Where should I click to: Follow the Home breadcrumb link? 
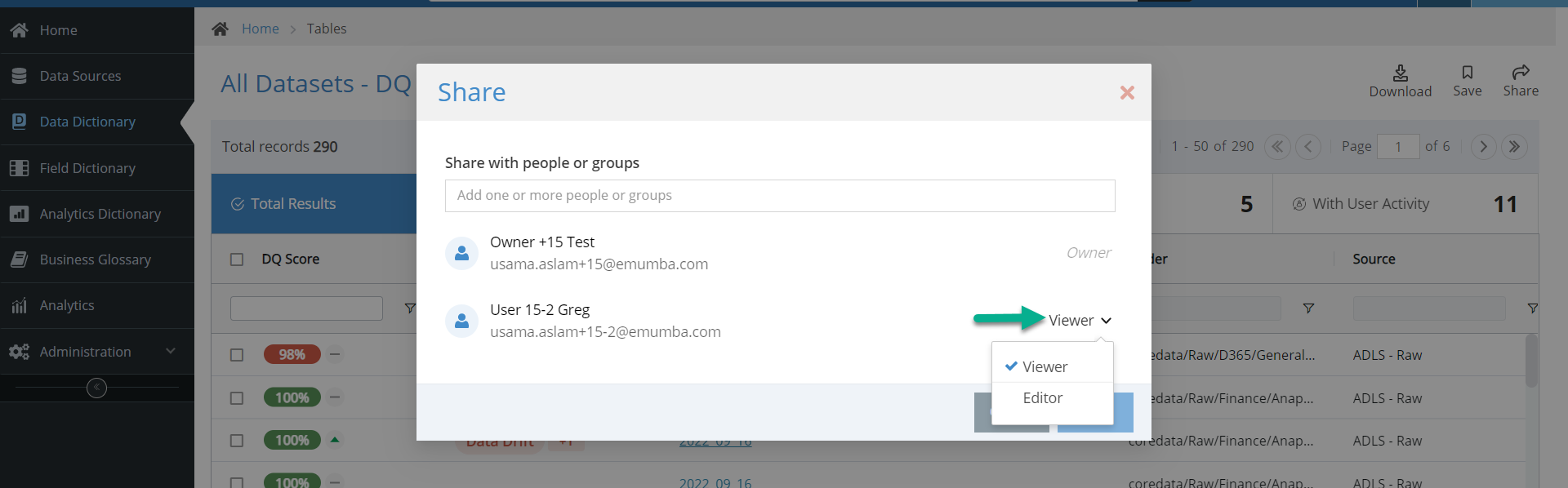[261, 29]
